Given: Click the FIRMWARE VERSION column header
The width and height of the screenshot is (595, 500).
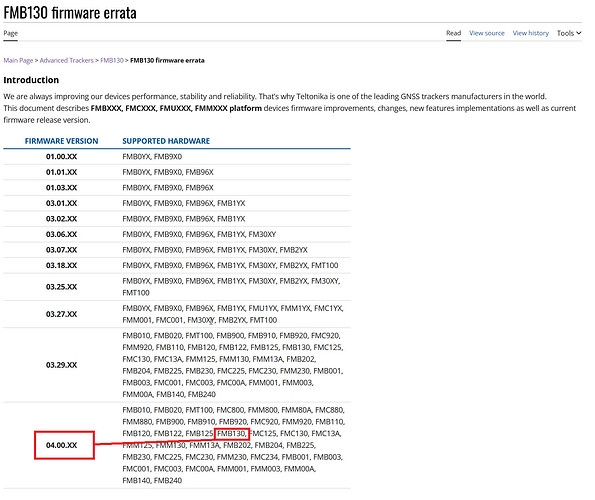Looking at the screenshot, I should tap(61, 141).
